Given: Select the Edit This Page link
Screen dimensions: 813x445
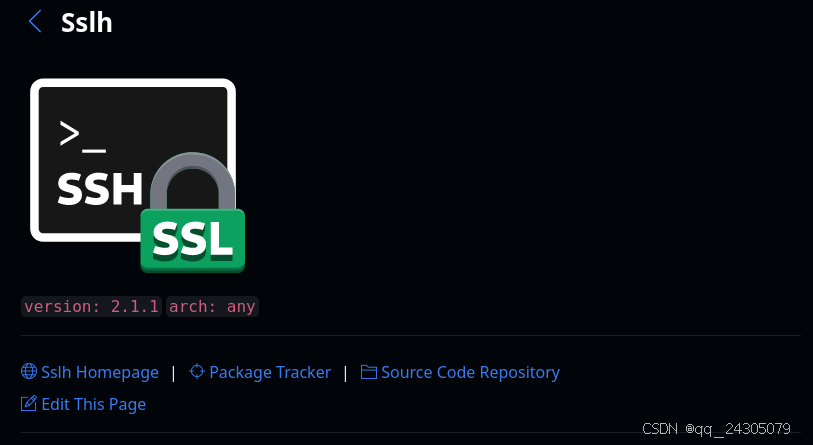Looking at the screenshot, I should [94, 405].
